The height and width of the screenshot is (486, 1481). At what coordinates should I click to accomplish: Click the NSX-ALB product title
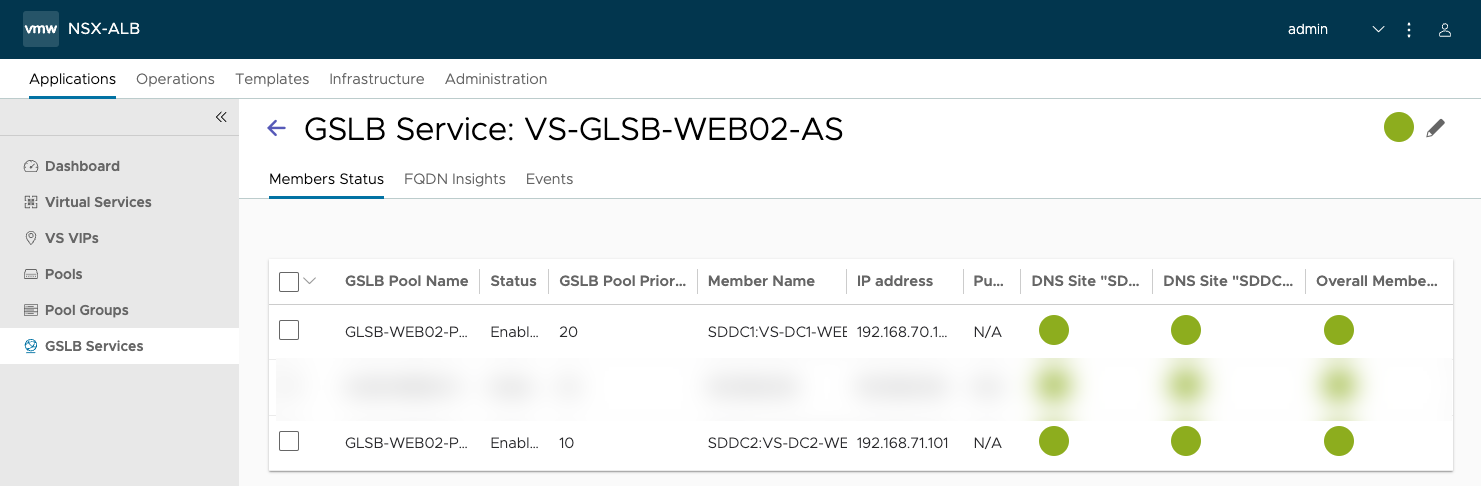pos(104,29)
